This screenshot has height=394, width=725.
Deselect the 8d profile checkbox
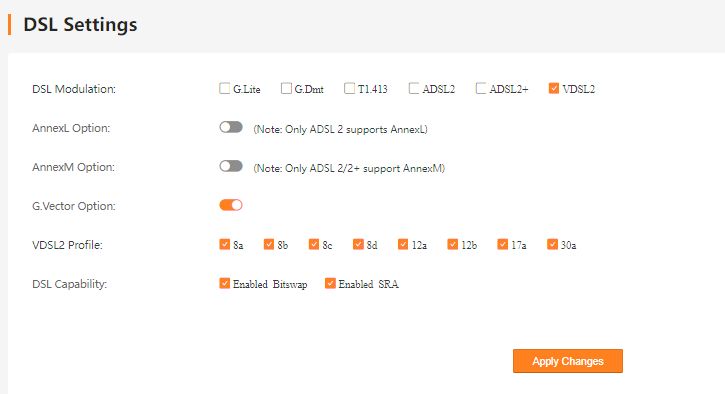pos(358,244)
